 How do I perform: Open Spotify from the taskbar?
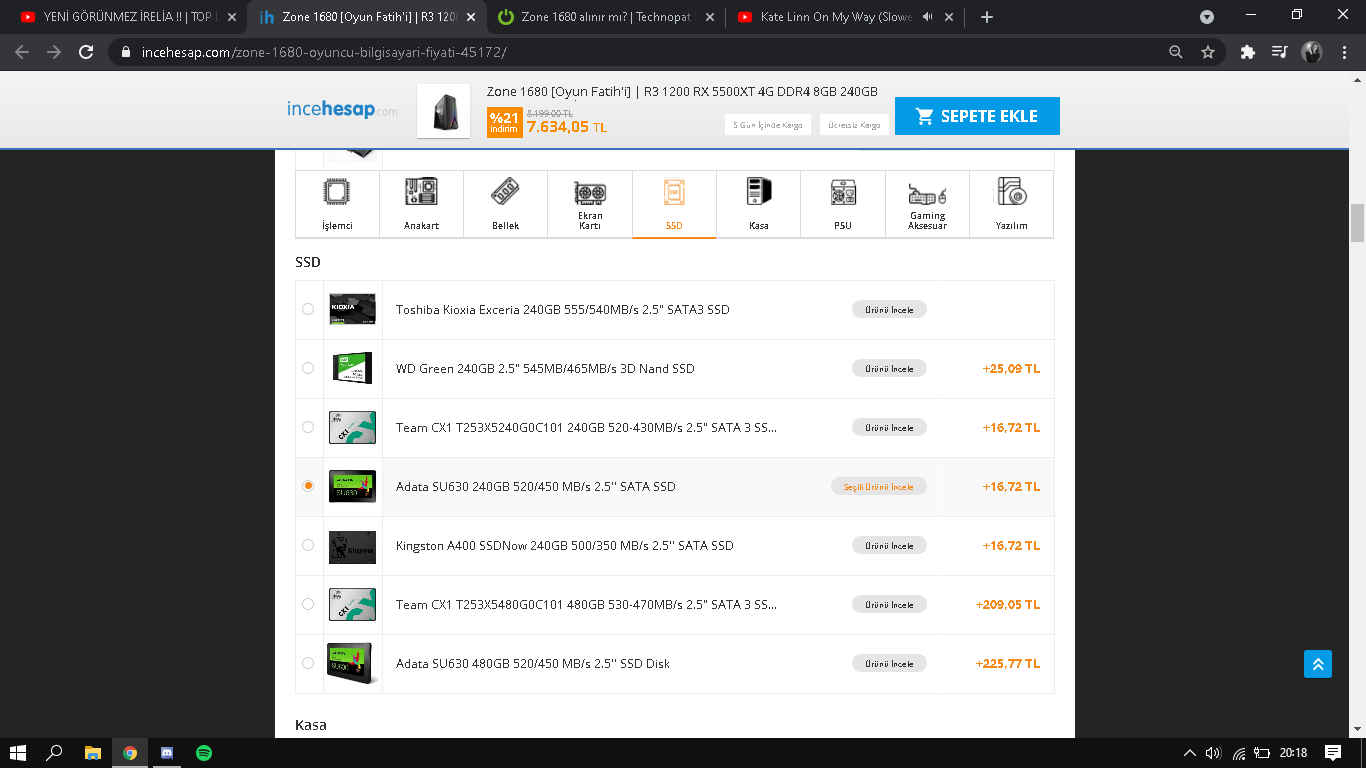coord(204,752)
